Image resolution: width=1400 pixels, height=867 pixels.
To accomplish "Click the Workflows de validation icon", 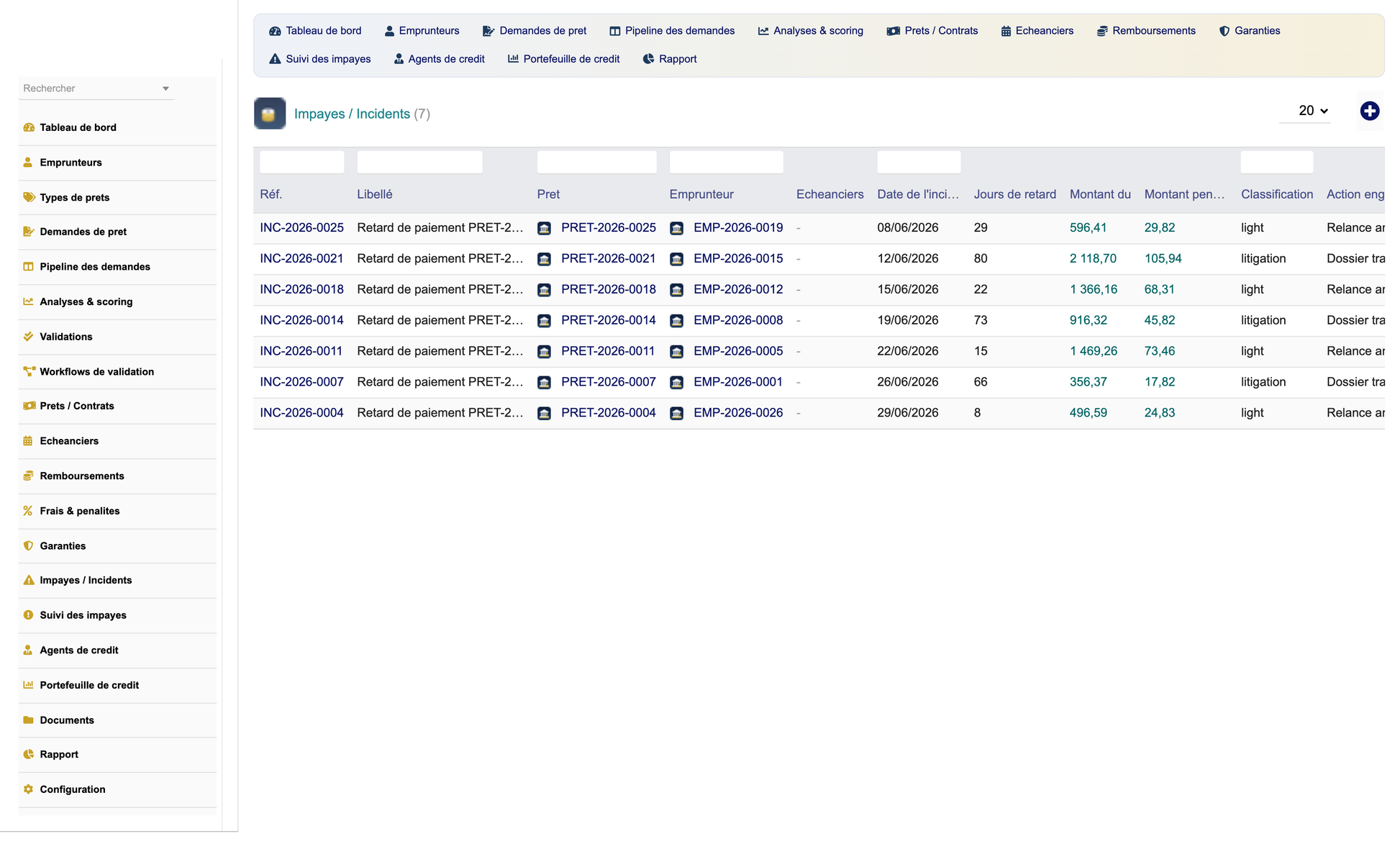I will tap(29, 371).
